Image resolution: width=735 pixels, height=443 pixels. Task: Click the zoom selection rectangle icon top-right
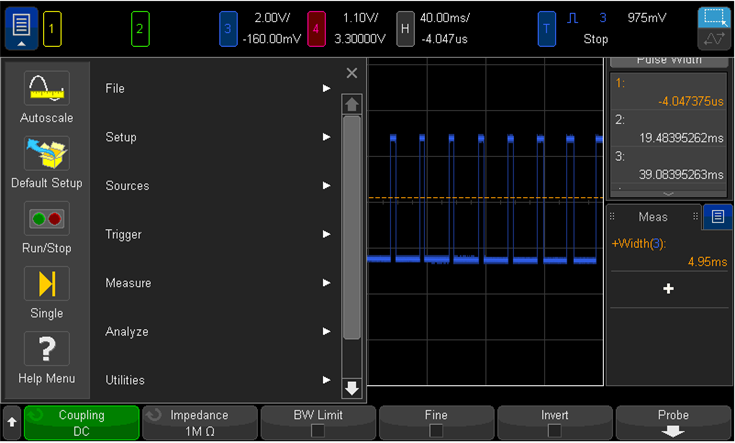coord(714,19)
